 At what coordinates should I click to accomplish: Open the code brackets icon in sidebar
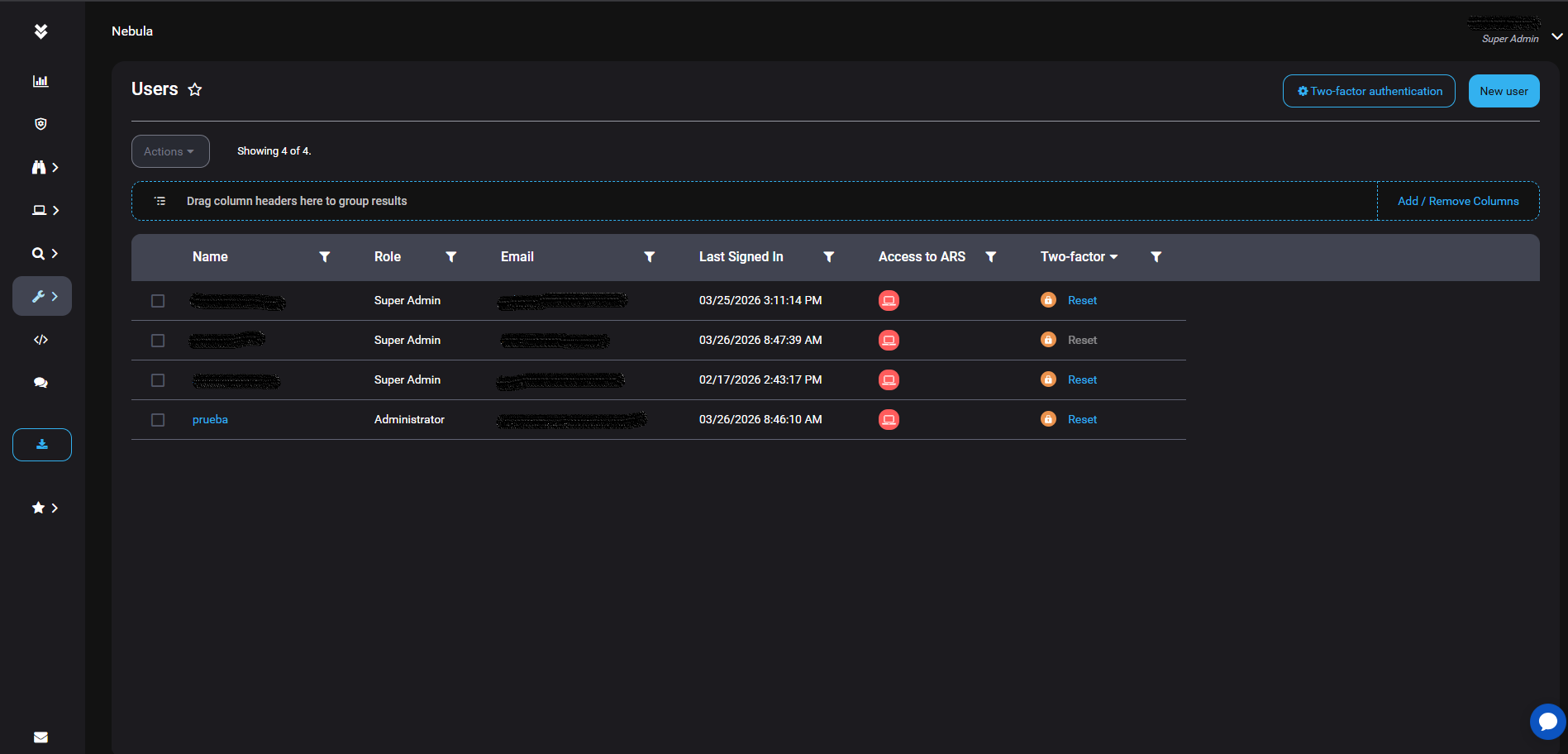click(x=41, y=340)
